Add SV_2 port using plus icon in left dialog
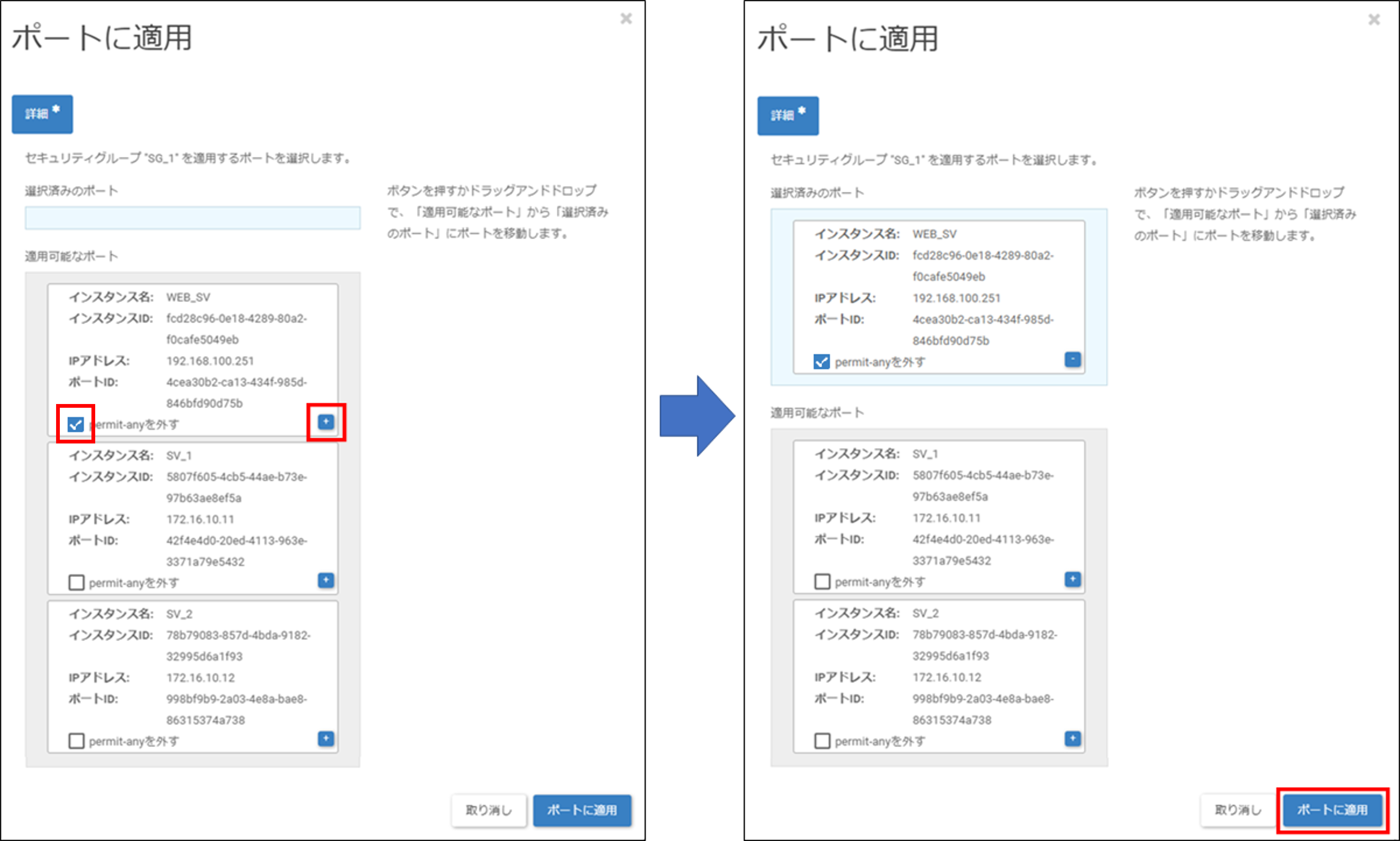The image size is (1400, 841). click(325, 738)
